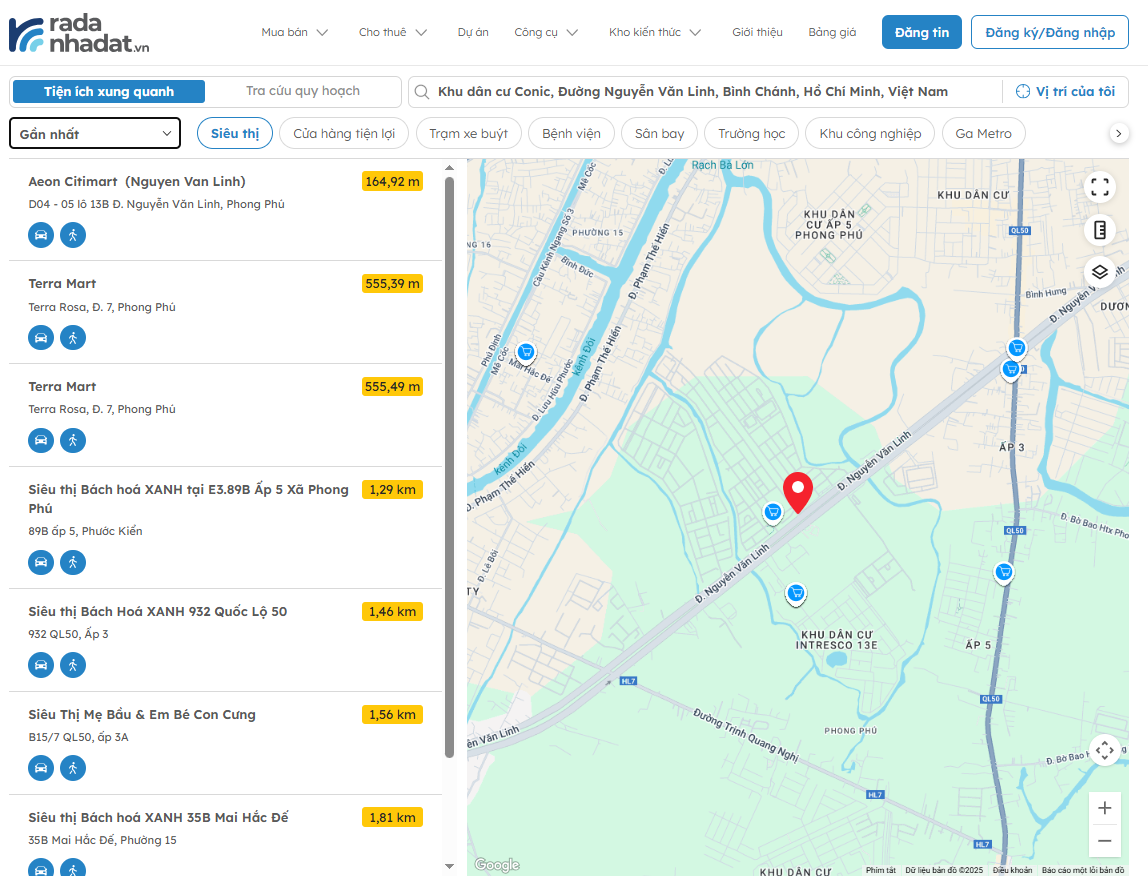The width and height of the screenshot is (1148, 890).
Task: Switch to Tiện ích xung quanh tab
Action: point(109,91)
